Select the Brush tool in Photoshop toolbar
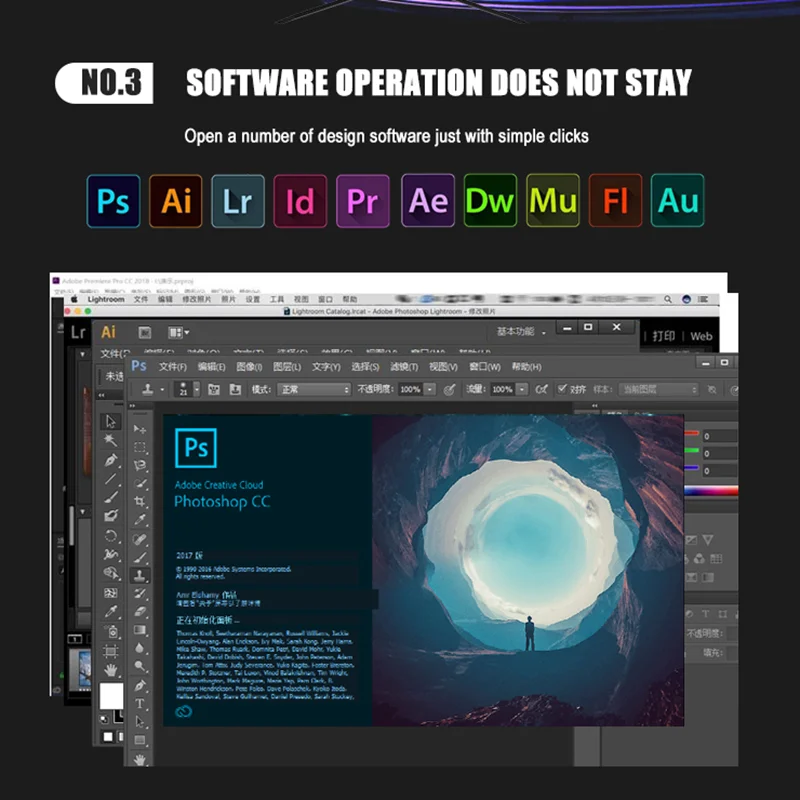Image resolution: width=800 pixels, height=800 pixels. coord(140,557)
